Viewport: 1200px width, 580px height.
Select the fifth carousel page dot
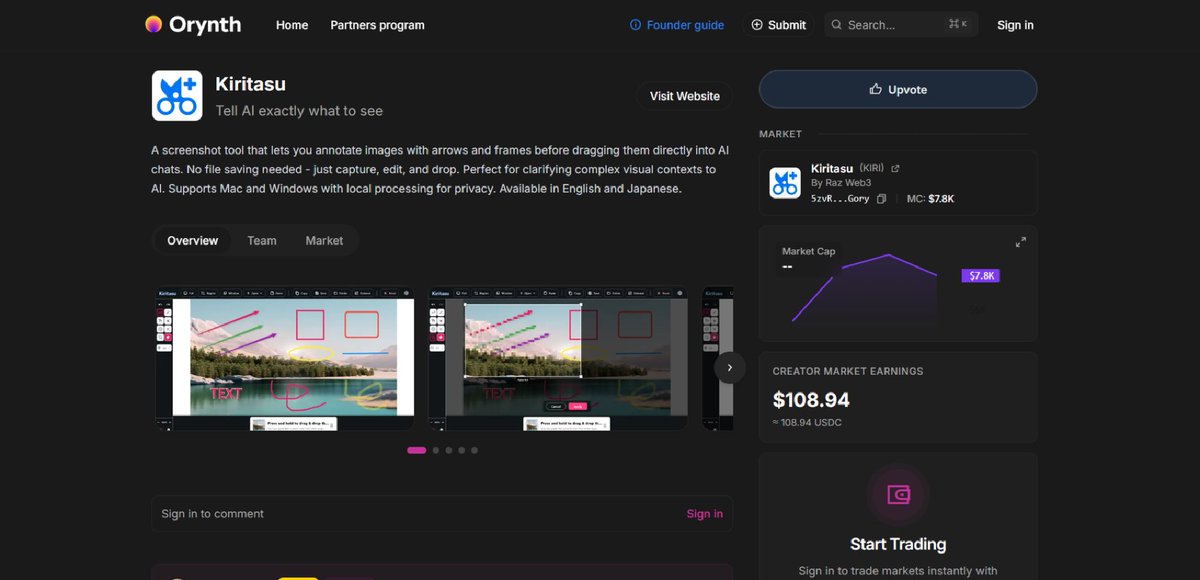pyautogui.click(x=474, y=450)
